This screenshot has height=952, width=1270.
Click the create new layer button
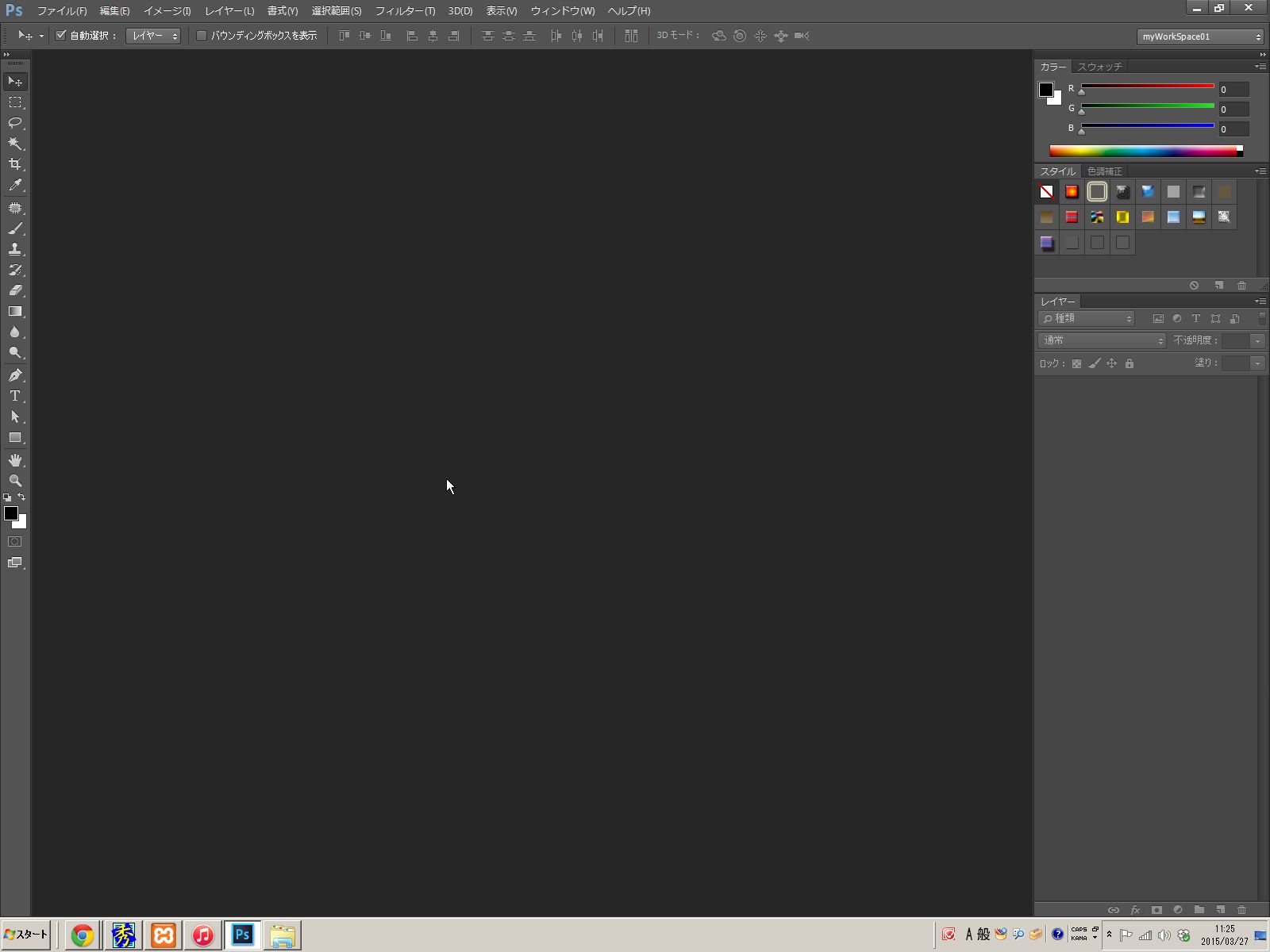click(1221, 910)
